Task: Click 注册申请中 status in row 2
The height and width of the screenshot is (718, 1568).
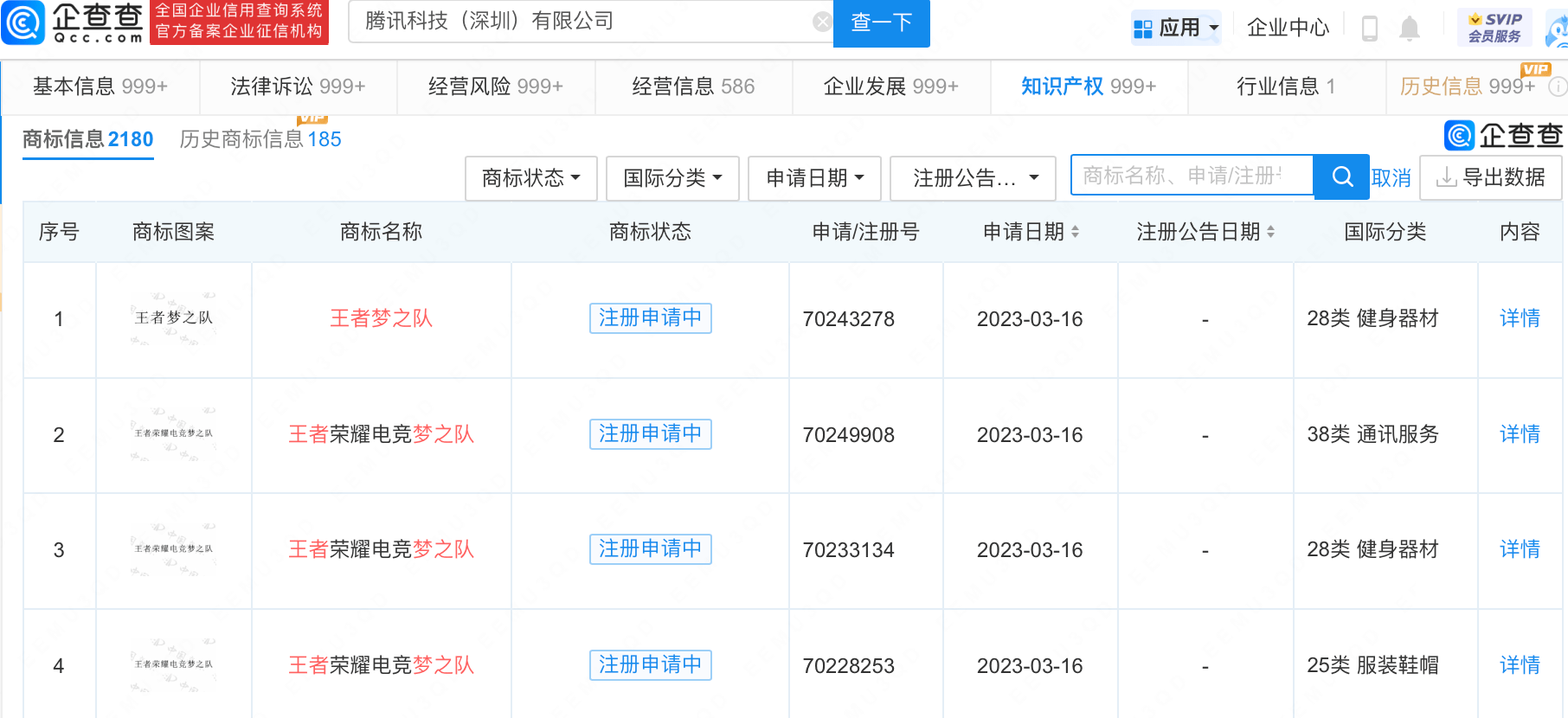Action: coord(651,434)
